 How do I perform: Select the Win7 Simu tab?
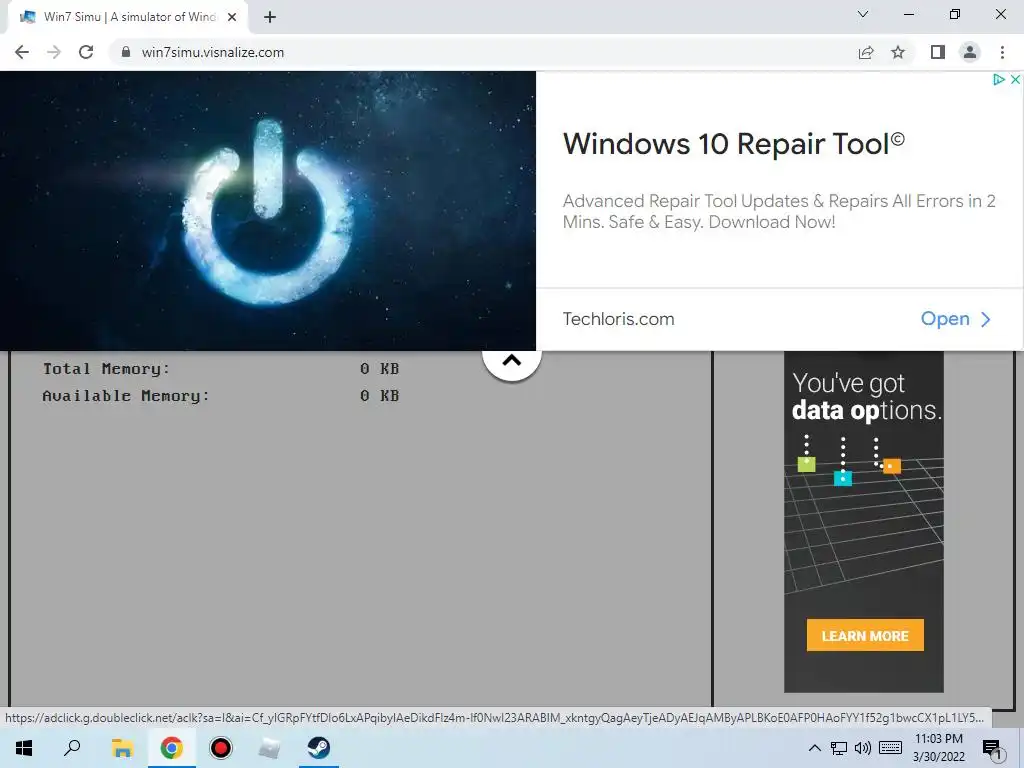127,17
